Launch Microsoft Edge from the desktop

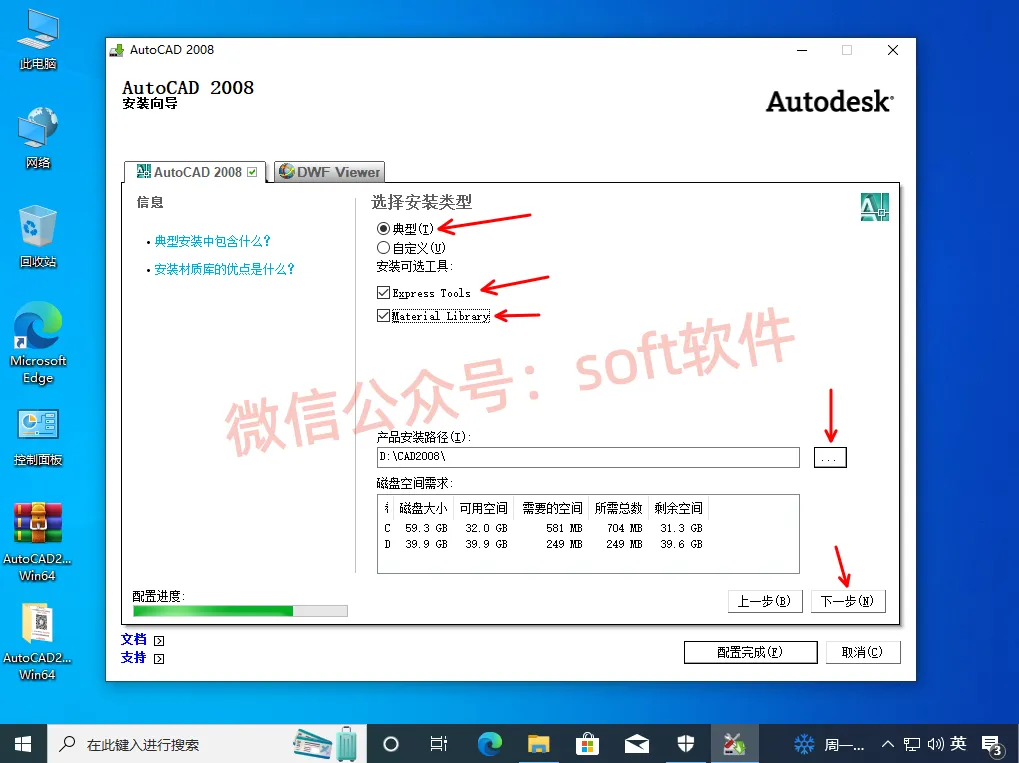(x=38, y=343)
